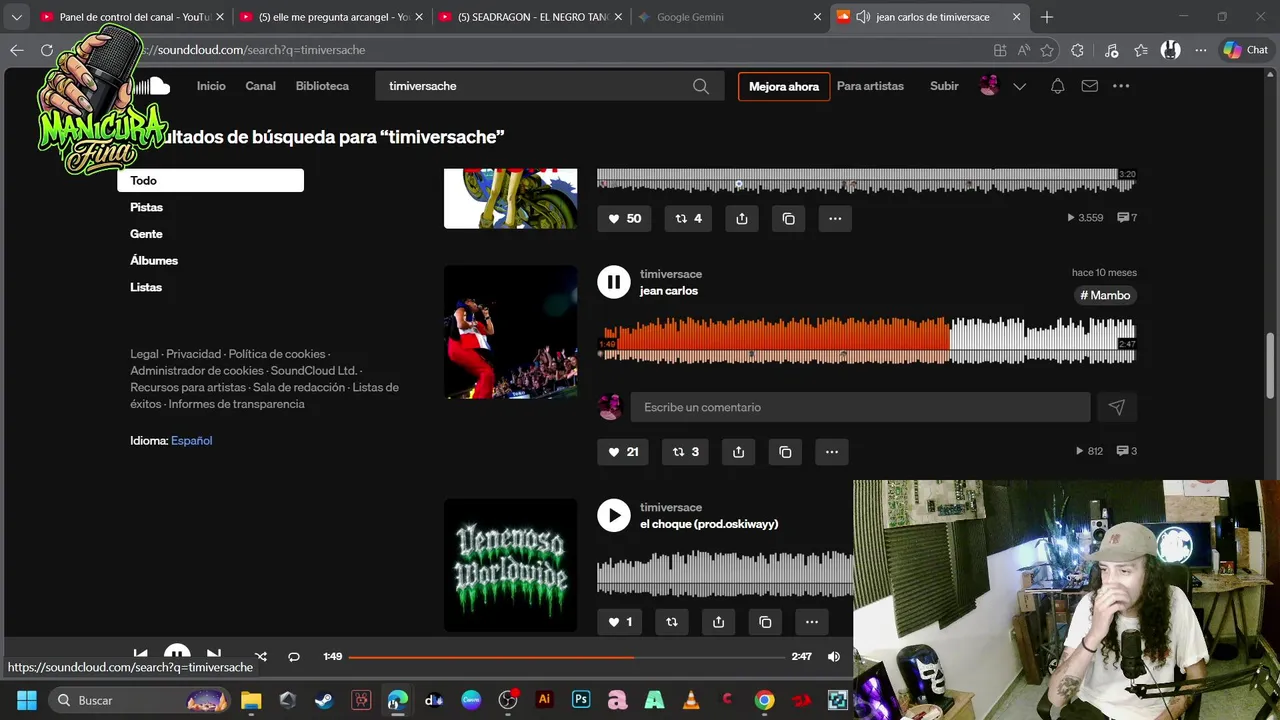This screenshot has width=1280, height=720.
Task: Click the # Mambo tag
Action: coord(1105,295)
